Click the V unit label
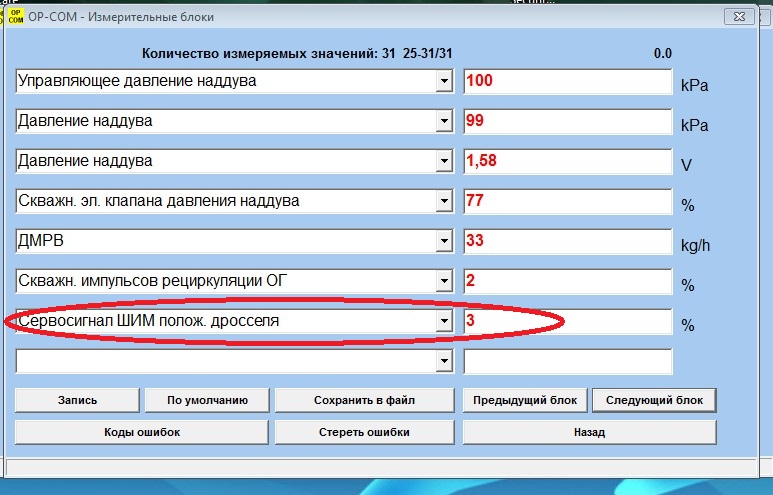Viewport: 773px width, 495px height. (x=686, y=165)
